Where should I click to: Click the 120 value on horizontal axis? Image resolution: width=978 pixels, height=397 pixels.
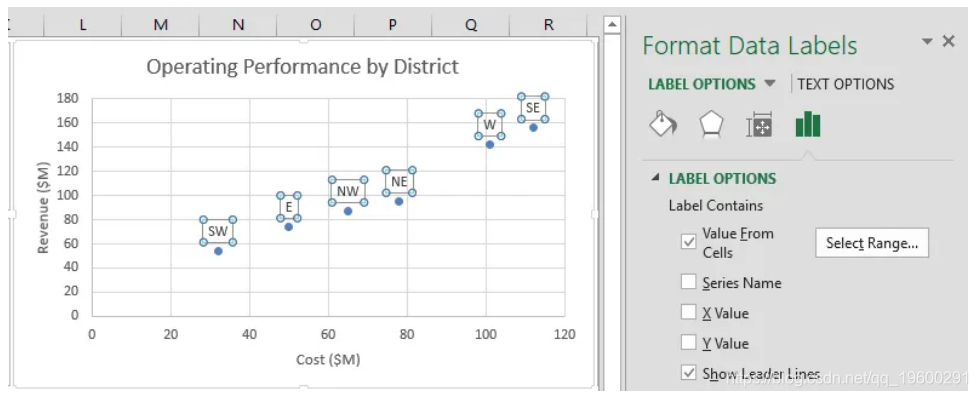[564, 335]
